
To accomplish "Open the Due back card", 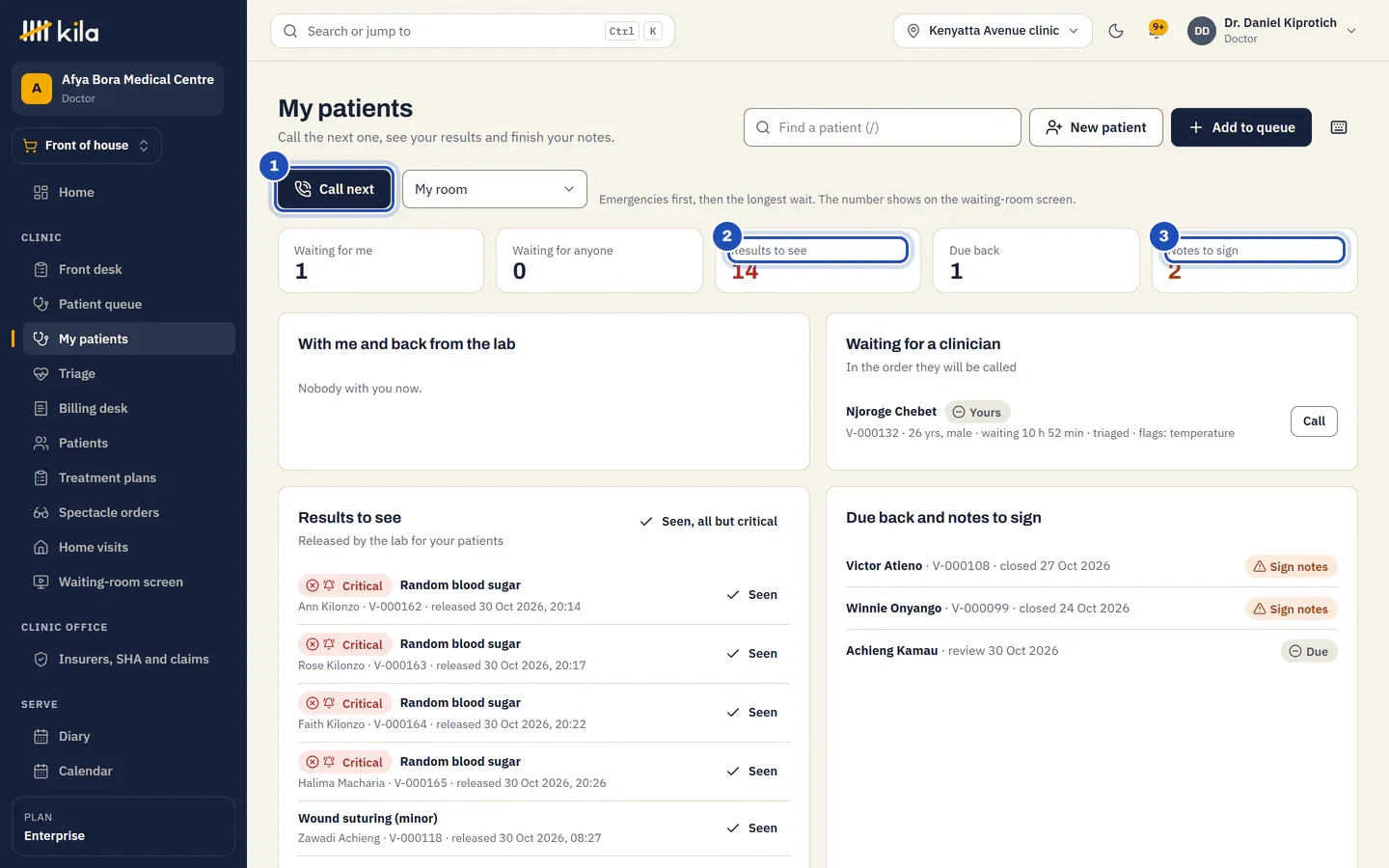I will click(1036, 260).
